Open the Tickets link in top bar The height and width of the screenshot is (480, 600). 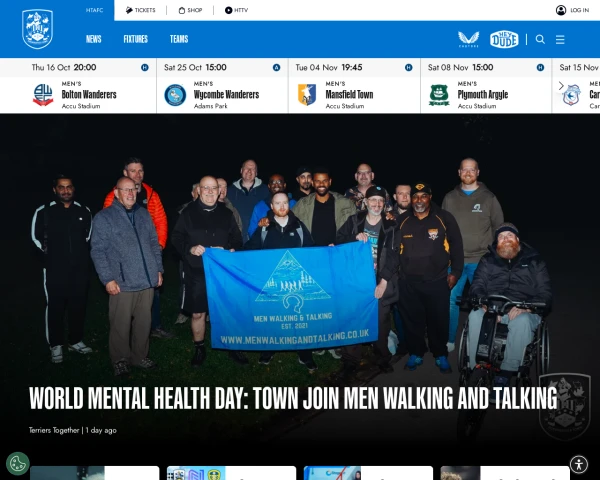[140, 10]
